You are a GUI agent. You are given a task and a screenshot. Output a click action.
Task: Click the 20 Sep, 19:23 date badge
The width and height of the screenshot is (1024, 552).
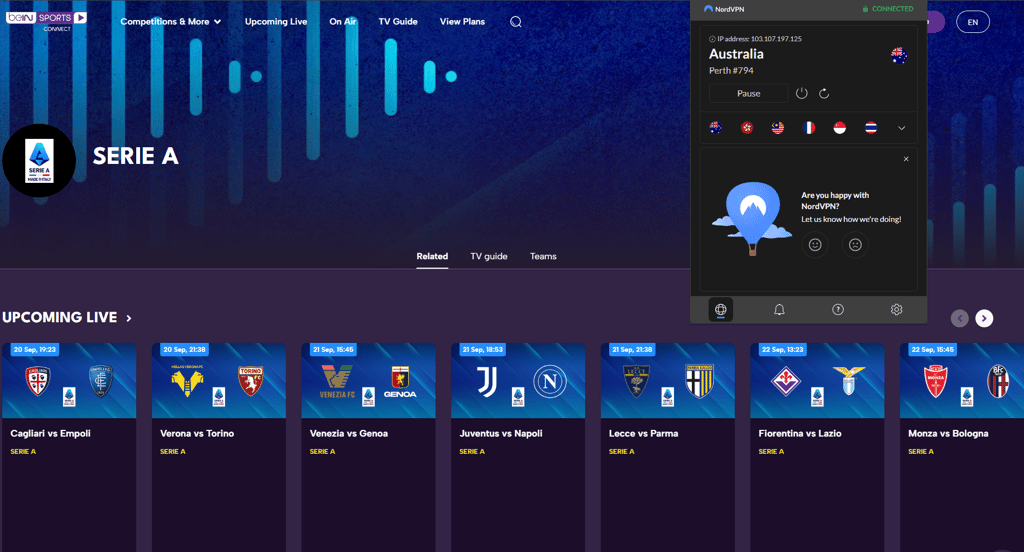pos(35,349)
